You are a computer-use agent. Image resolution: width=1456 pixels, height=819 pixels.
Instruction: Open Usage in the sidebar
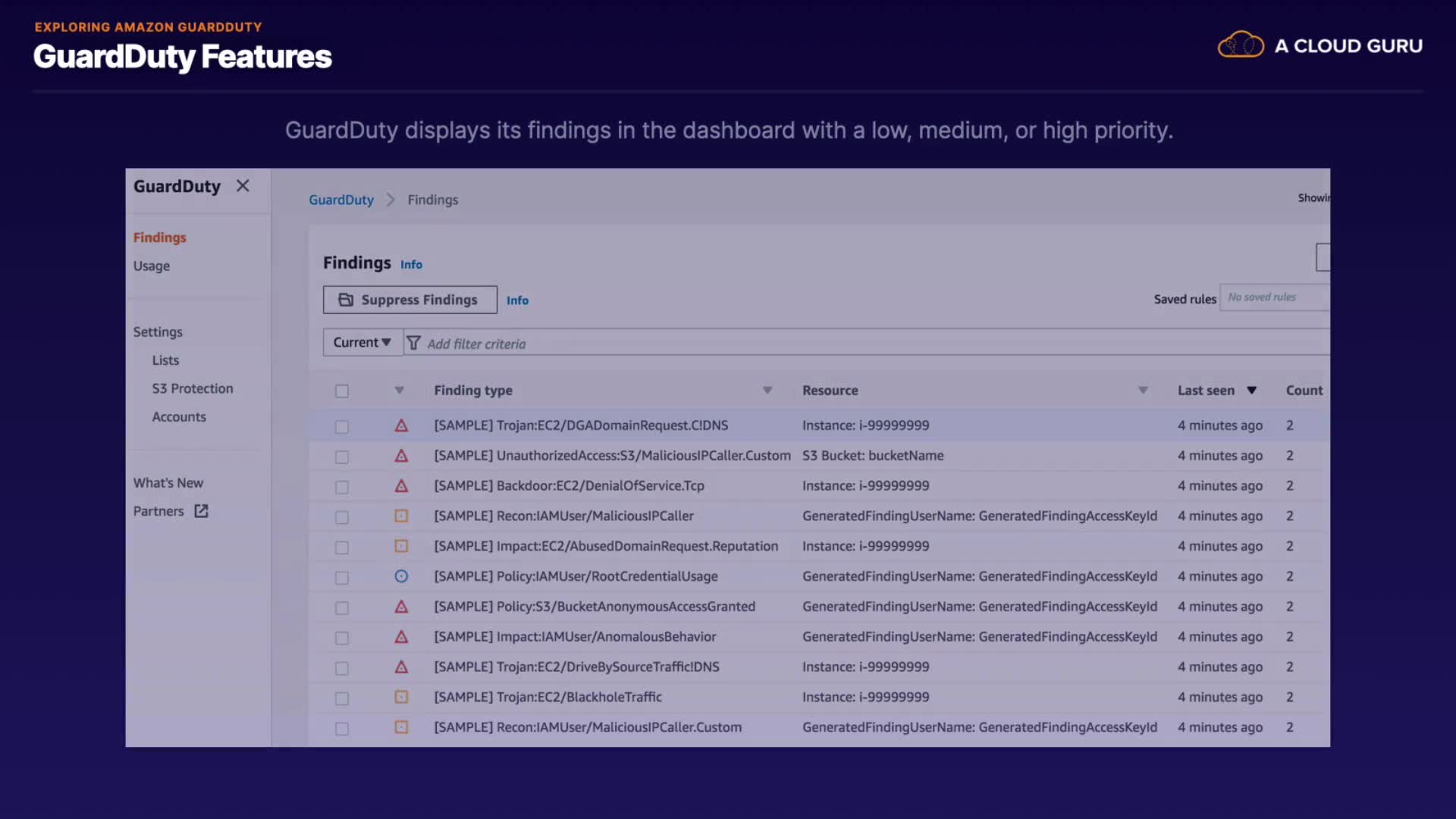click(152, 266)
